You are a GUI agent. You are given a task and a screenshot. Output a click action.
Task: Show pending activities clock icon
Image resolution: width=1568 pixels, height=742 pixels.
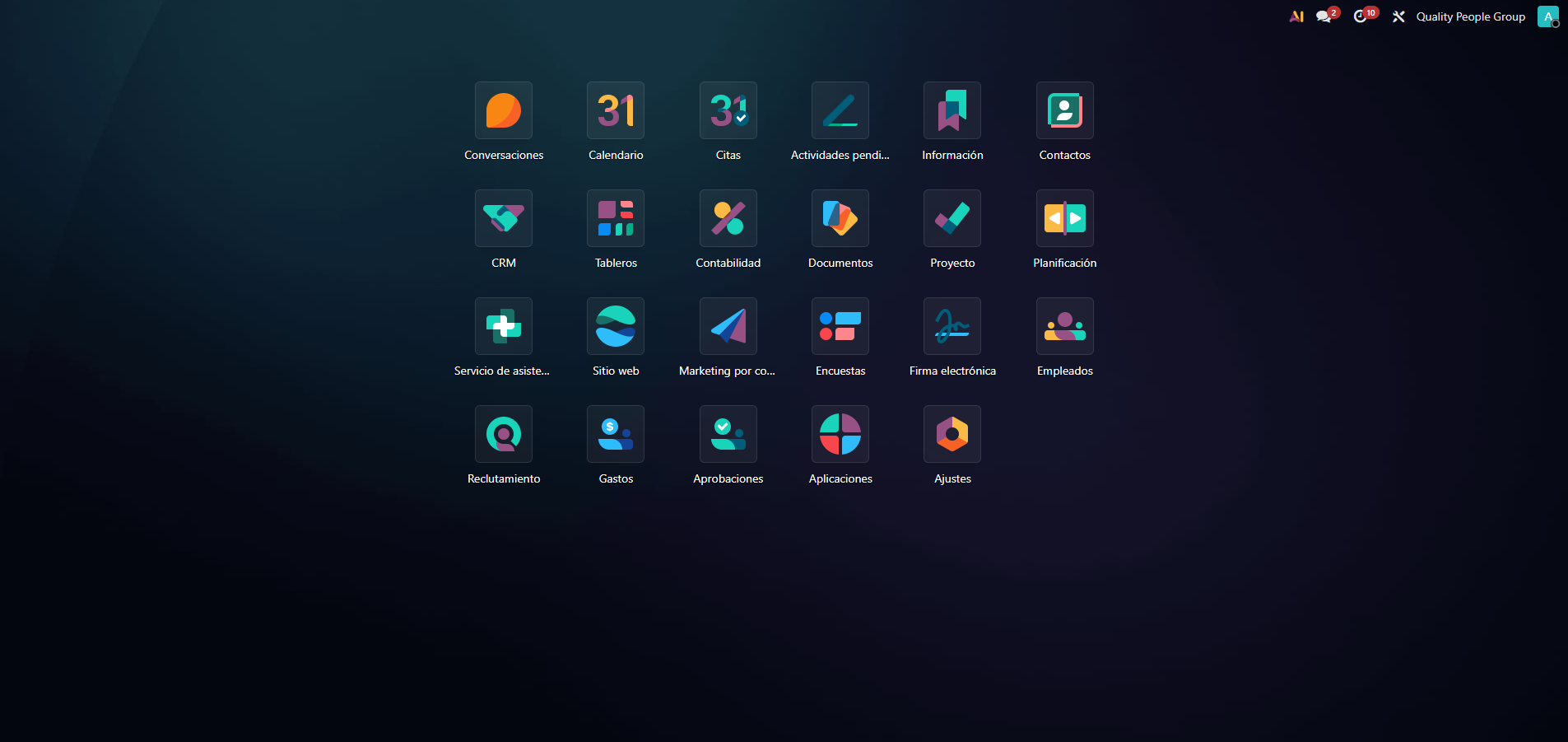coord(1361,16)
